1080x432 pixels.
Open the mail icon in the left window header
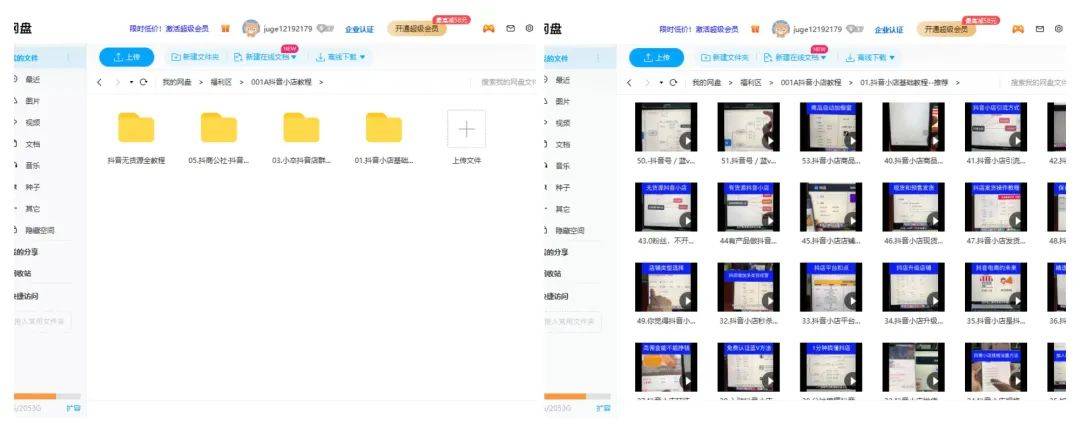(x=510, y=29)
